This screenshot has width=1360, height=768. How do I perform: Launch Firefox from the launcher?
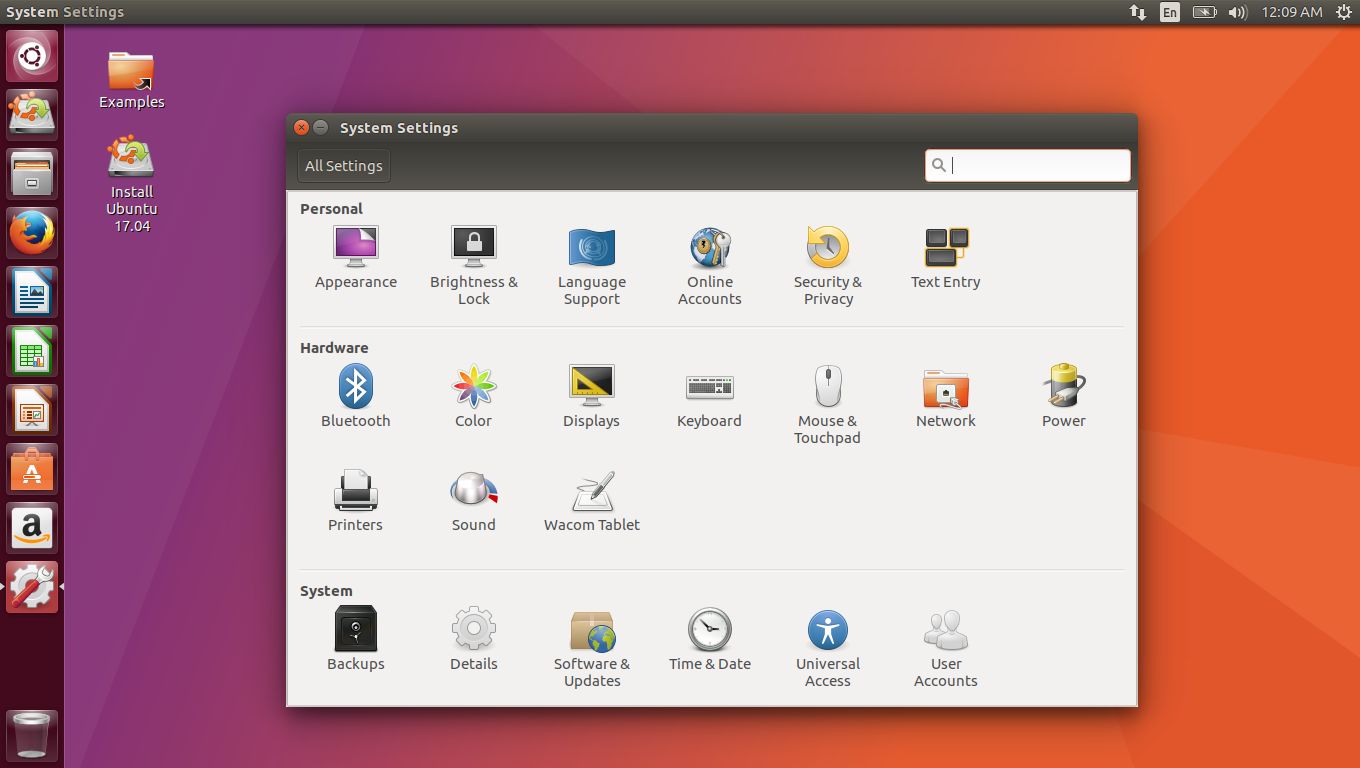32,233
